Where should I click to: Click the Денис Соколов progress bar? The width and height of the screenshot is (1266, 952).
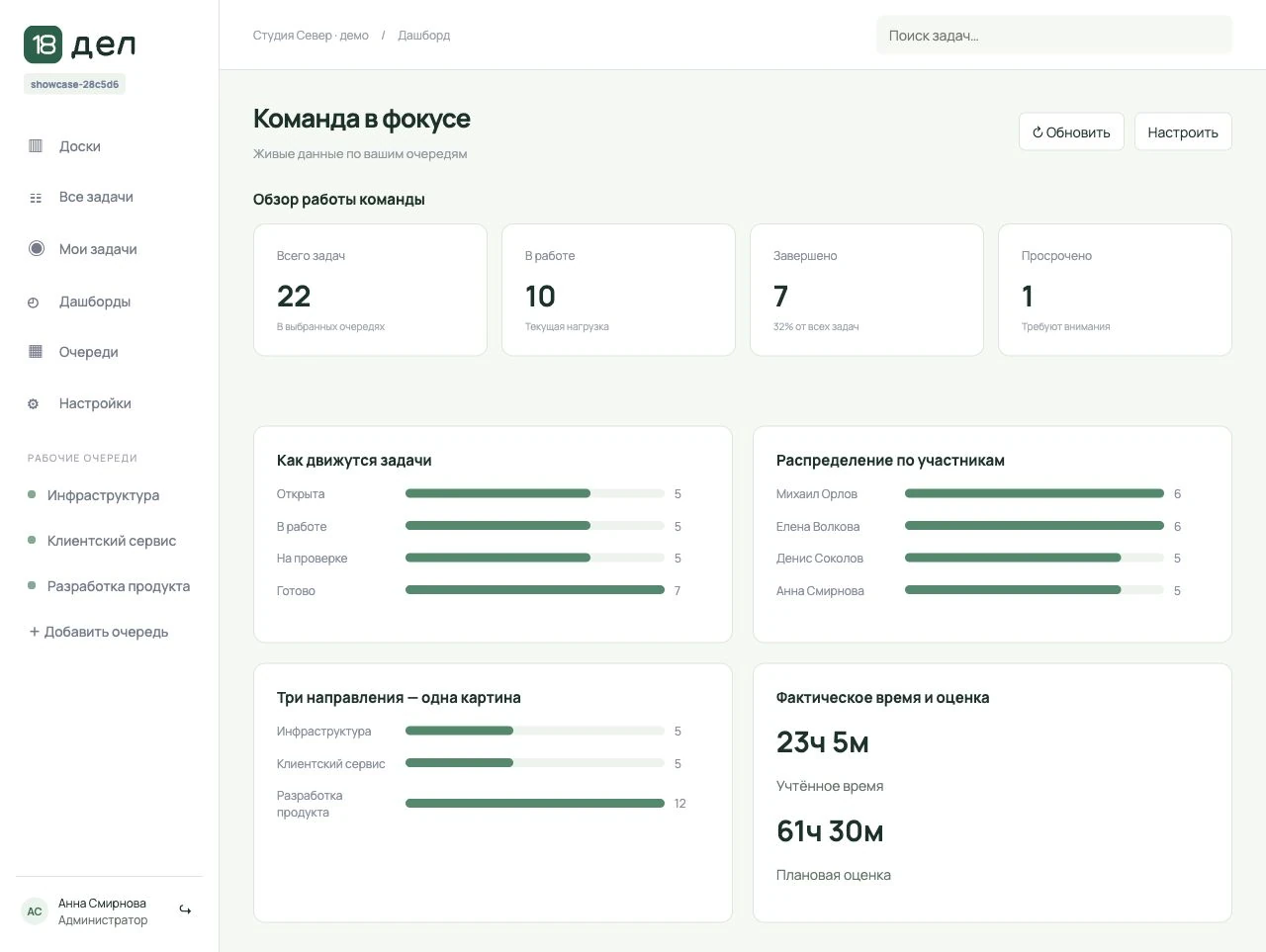coord(1035,558)
